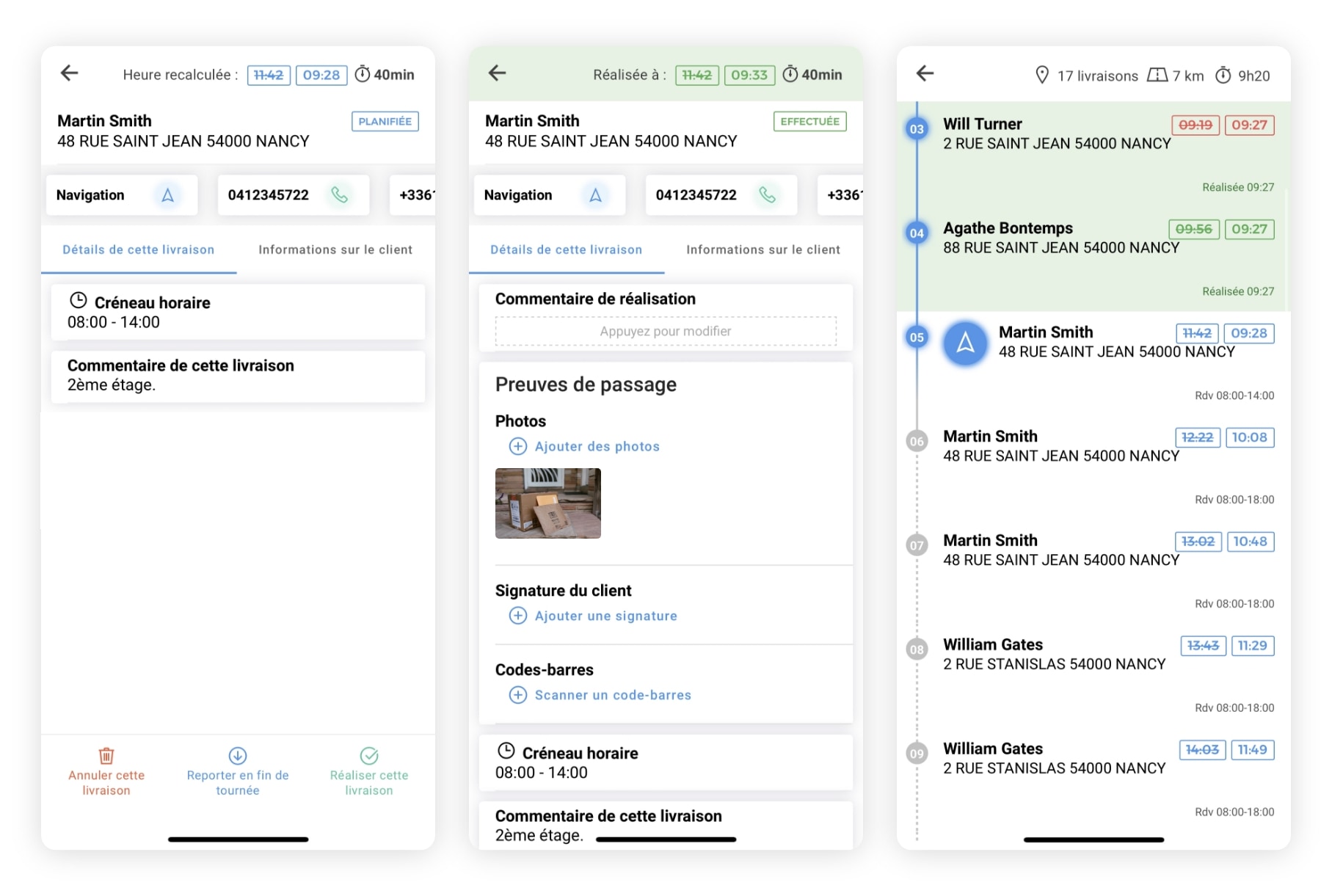This screenshot has width=1332, height=896.
Task: Tap the Commentaire de réalisation input field
Action: click(666, 332)
